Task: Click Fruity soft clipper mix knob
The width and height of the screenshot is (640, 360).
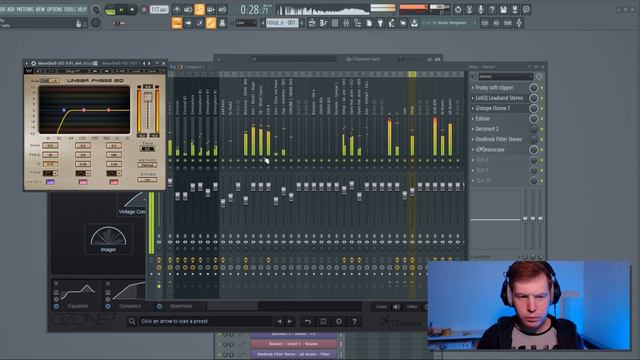Action: pyautogui.click(x=533, y=88)
